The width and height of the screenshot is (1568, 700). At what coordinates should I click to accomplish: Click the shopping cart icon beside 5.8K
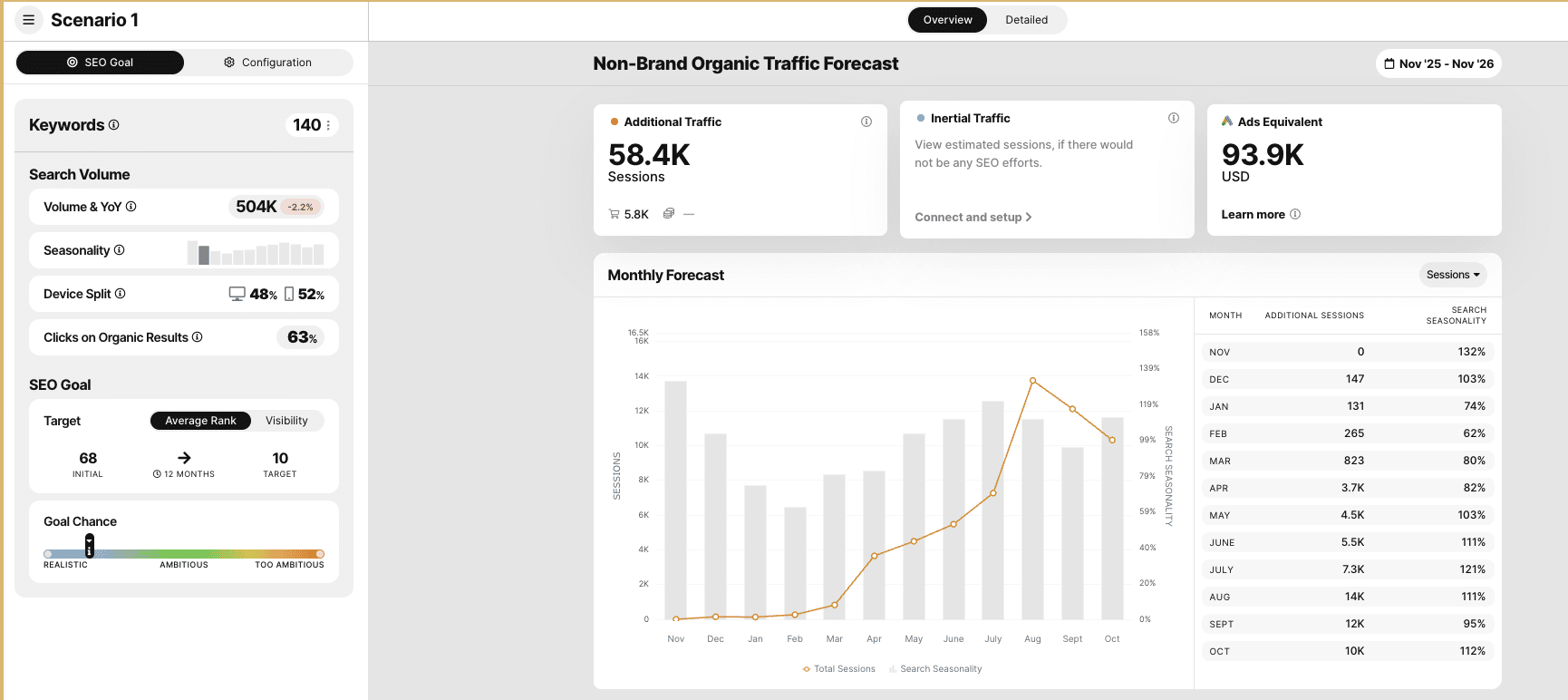pos(614,214)
